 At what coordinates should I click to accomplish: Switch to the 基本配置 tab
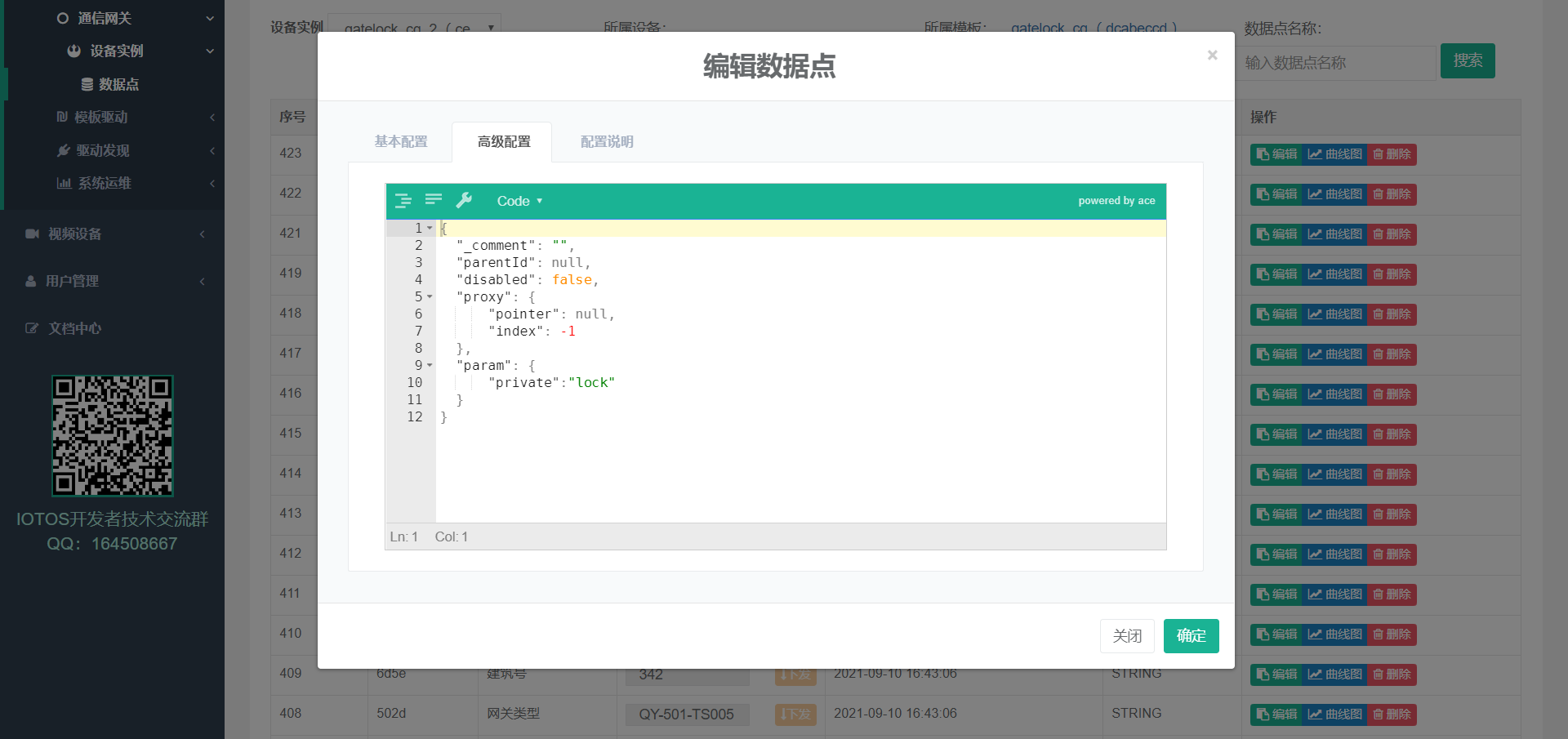[x=401, y=142]
